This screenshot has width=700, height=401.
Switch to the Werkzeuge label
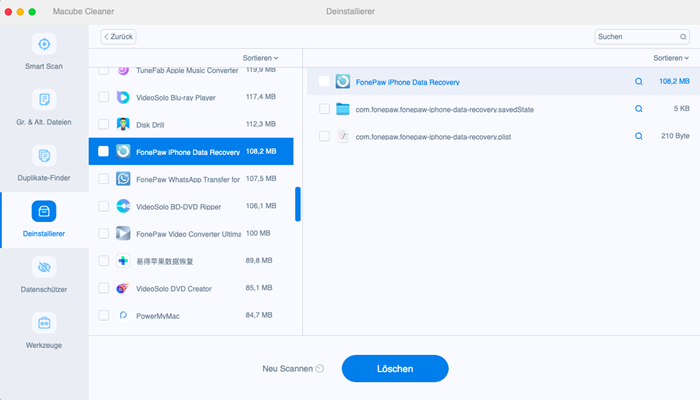[x=44, y=345]
